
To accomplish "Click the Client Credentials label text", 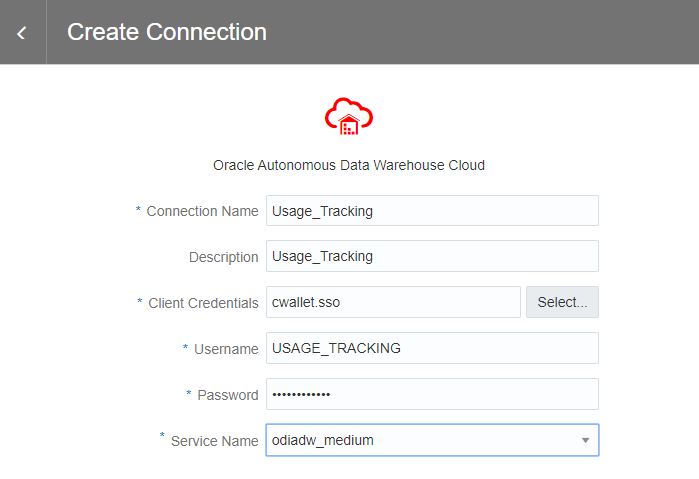I will [203, 303].
